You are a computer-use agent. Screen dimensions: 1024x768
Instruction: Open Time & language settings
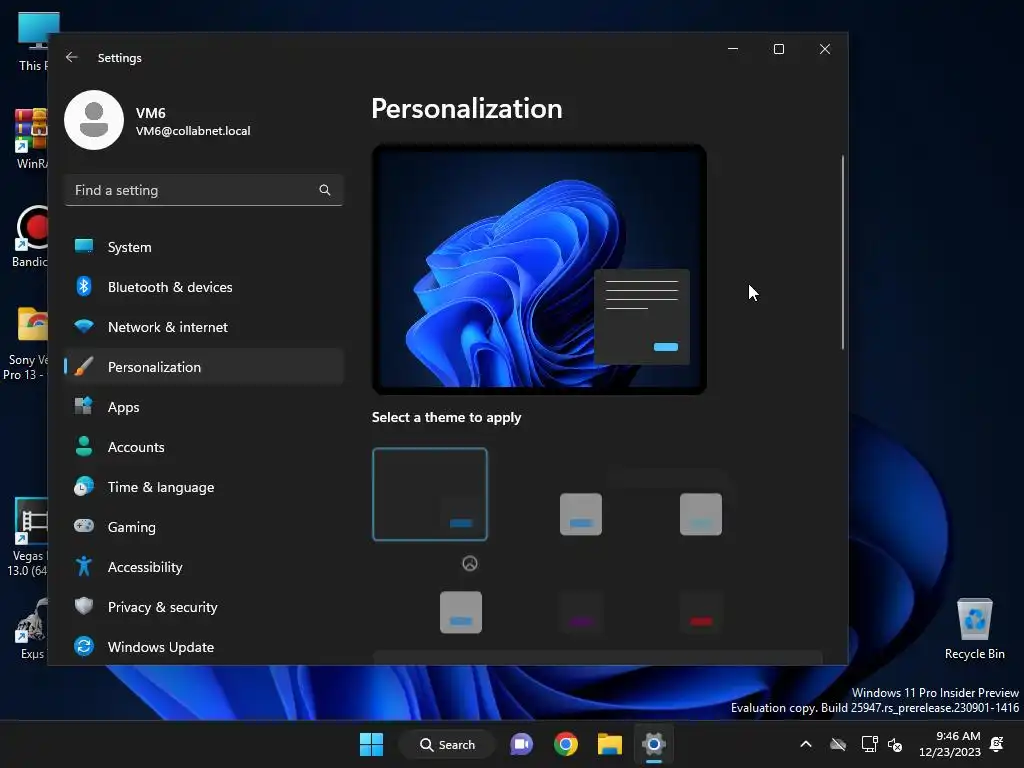click(204, 487)
